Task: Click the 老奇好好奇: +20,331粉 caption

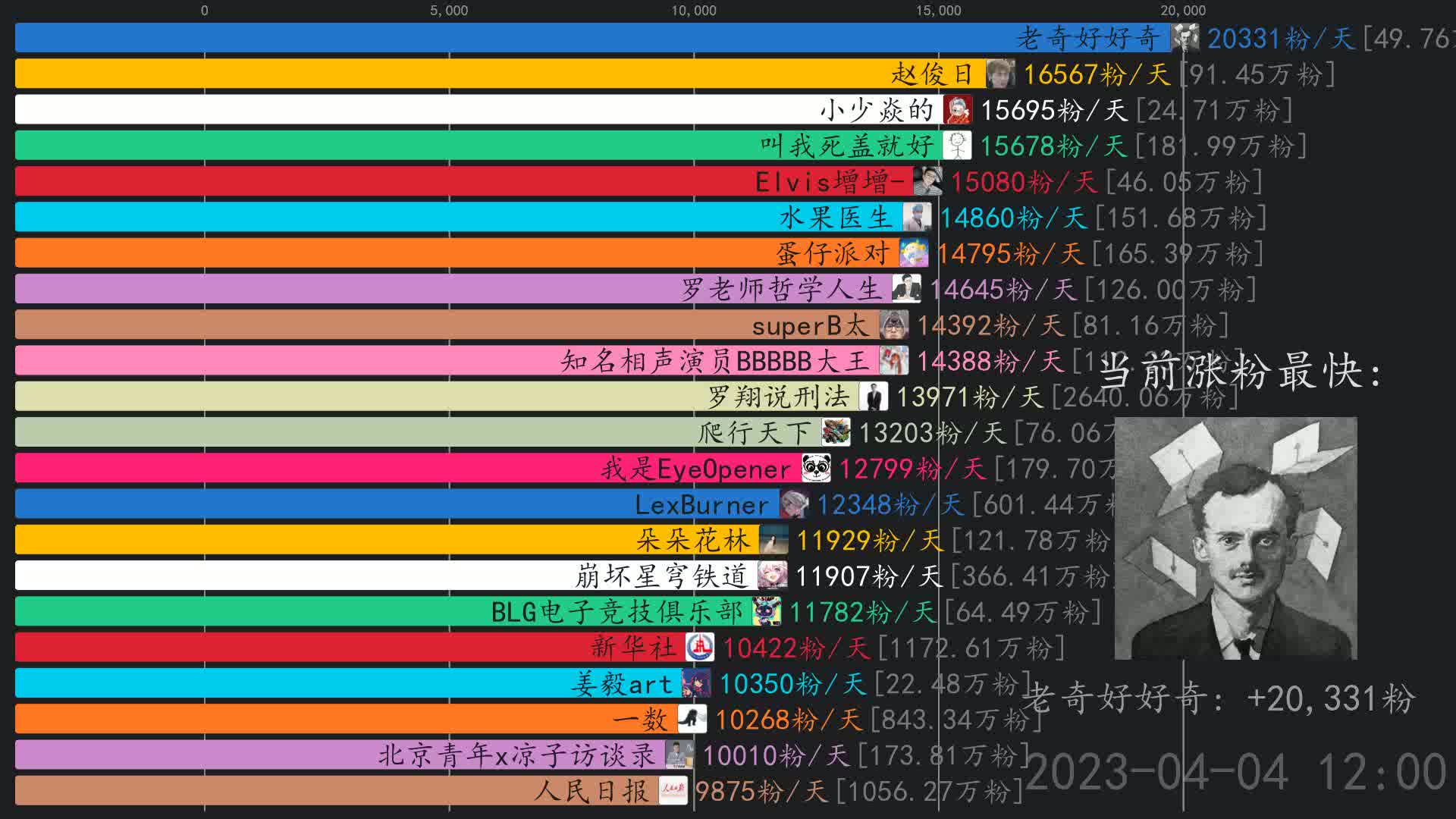Action: point(1219,698)
